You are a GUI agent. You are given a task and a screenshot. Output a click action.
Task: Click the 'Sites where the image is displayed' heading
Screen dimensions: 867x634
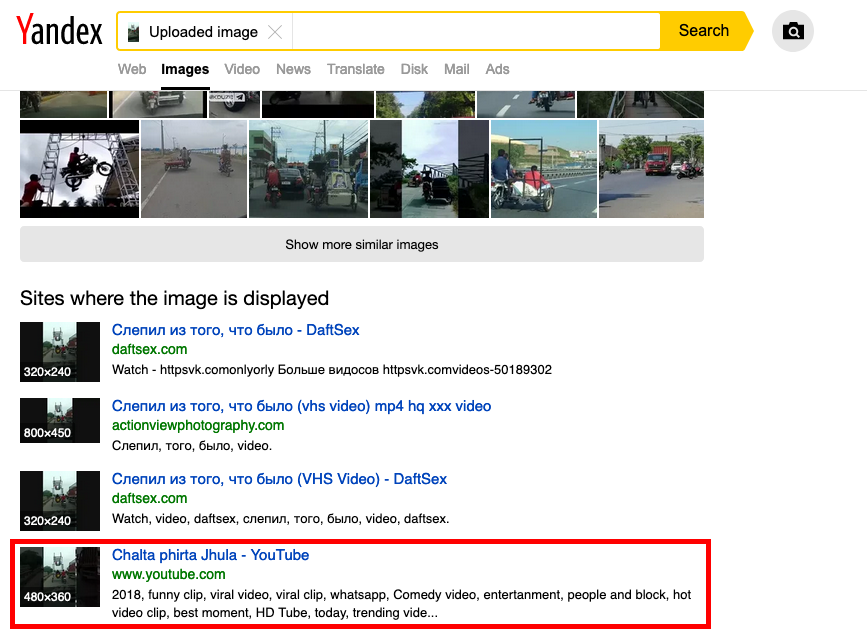coord(175,298)
